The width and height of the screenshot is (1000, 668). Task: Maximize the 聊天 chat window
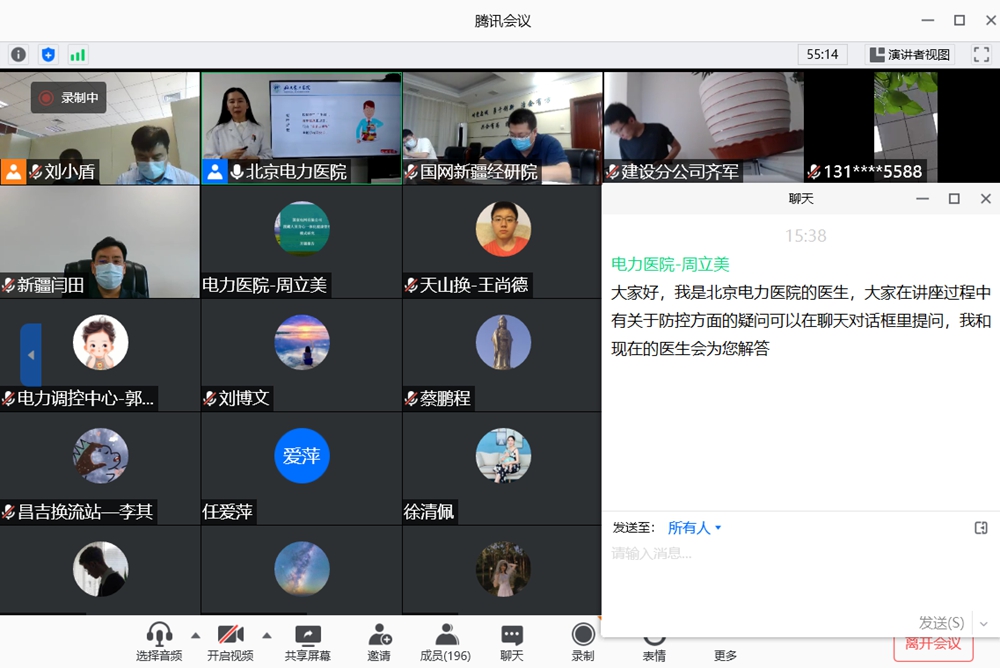[954, 199]
